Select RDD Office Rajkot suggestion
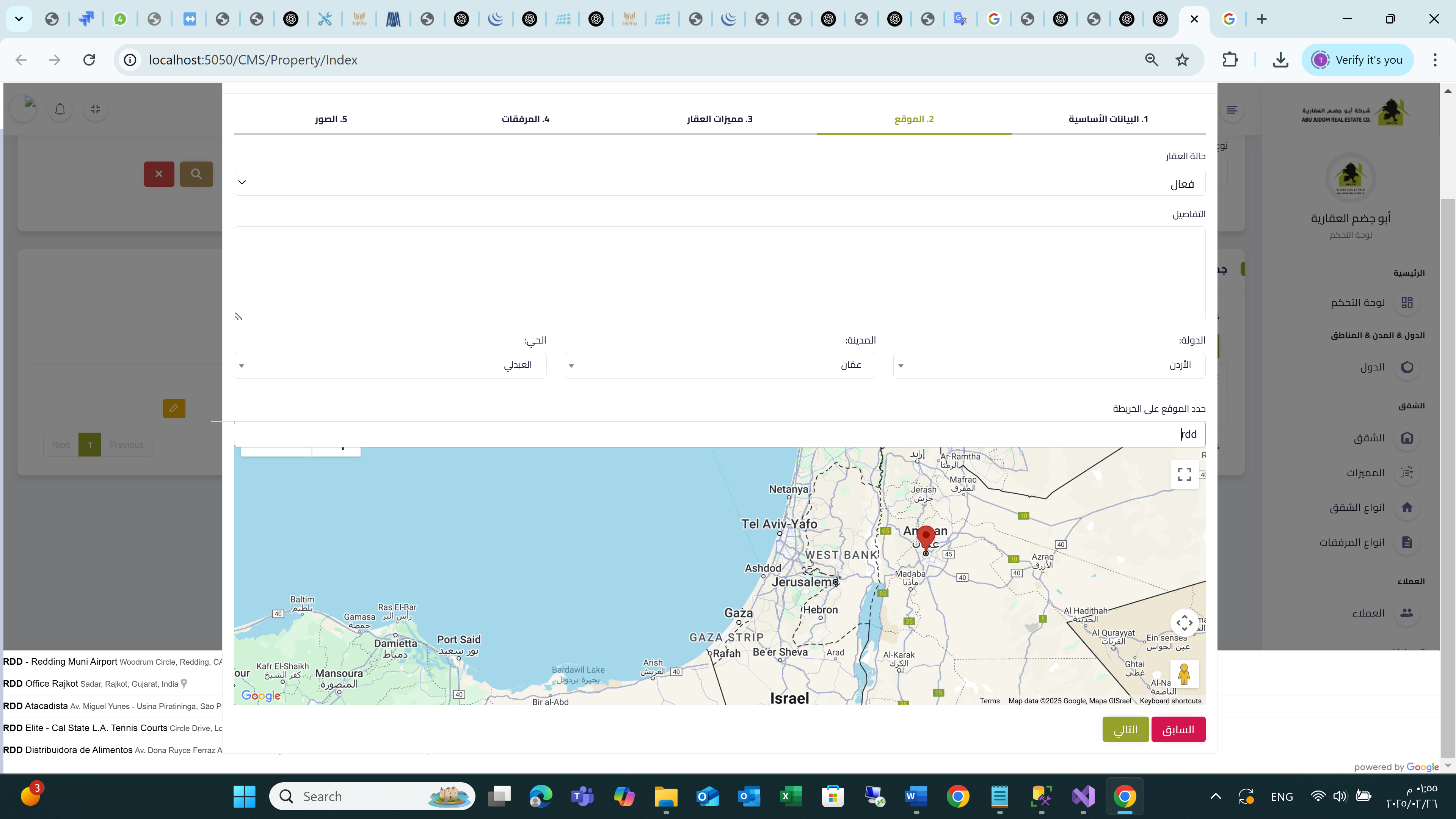This screenshot has height=819, width=1456. pyautogui.click(x=113, y=684)
